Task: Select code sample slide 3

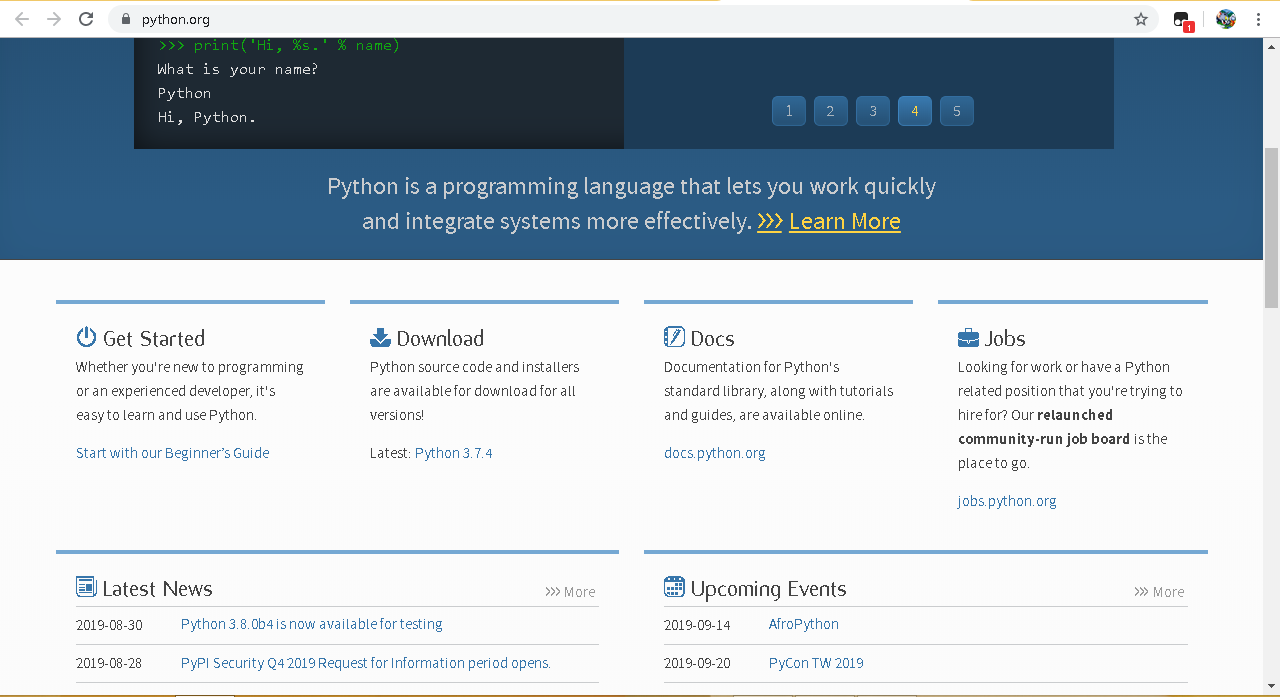Action: (x=873, y=111)
